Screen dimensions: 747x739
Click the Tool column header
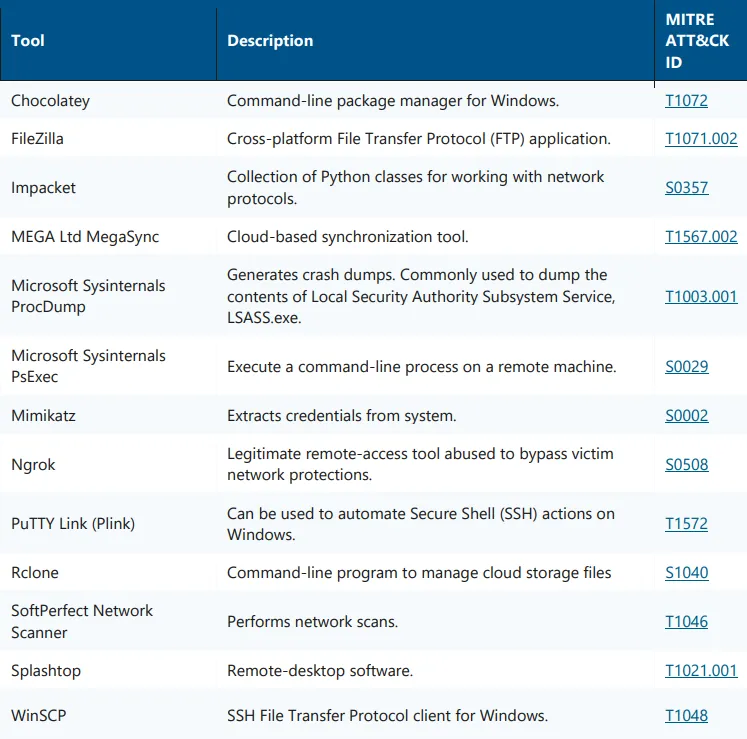pyautogui.click(x=28, y=41)
